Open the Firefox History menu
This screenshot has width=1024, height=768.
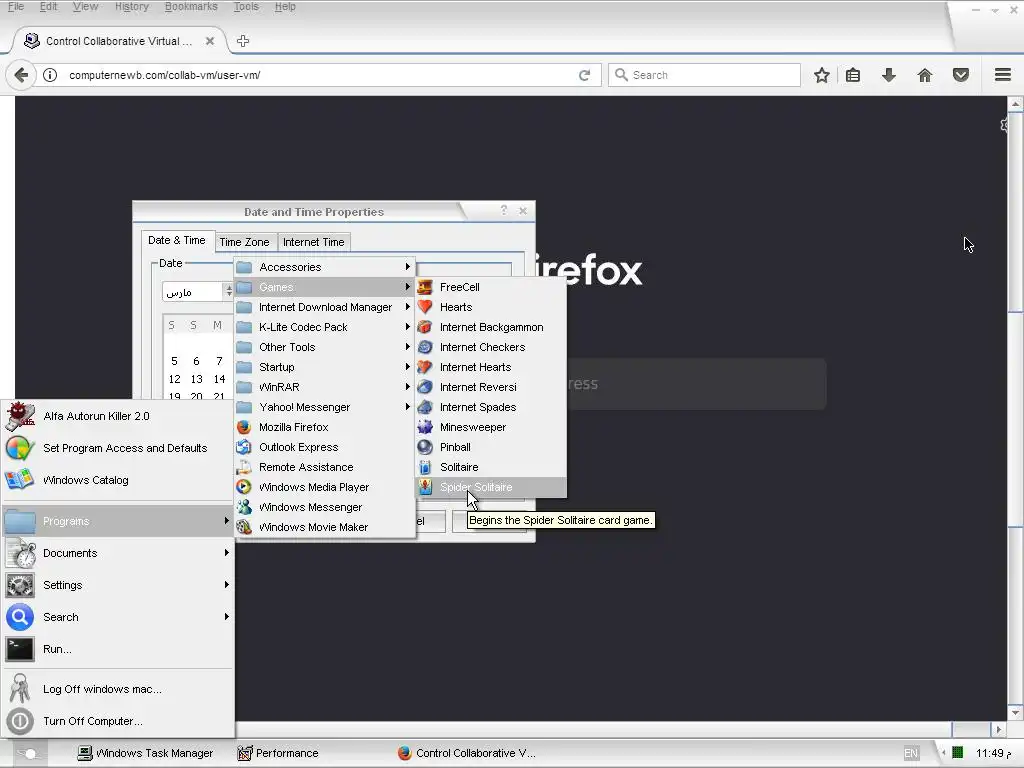131,7
